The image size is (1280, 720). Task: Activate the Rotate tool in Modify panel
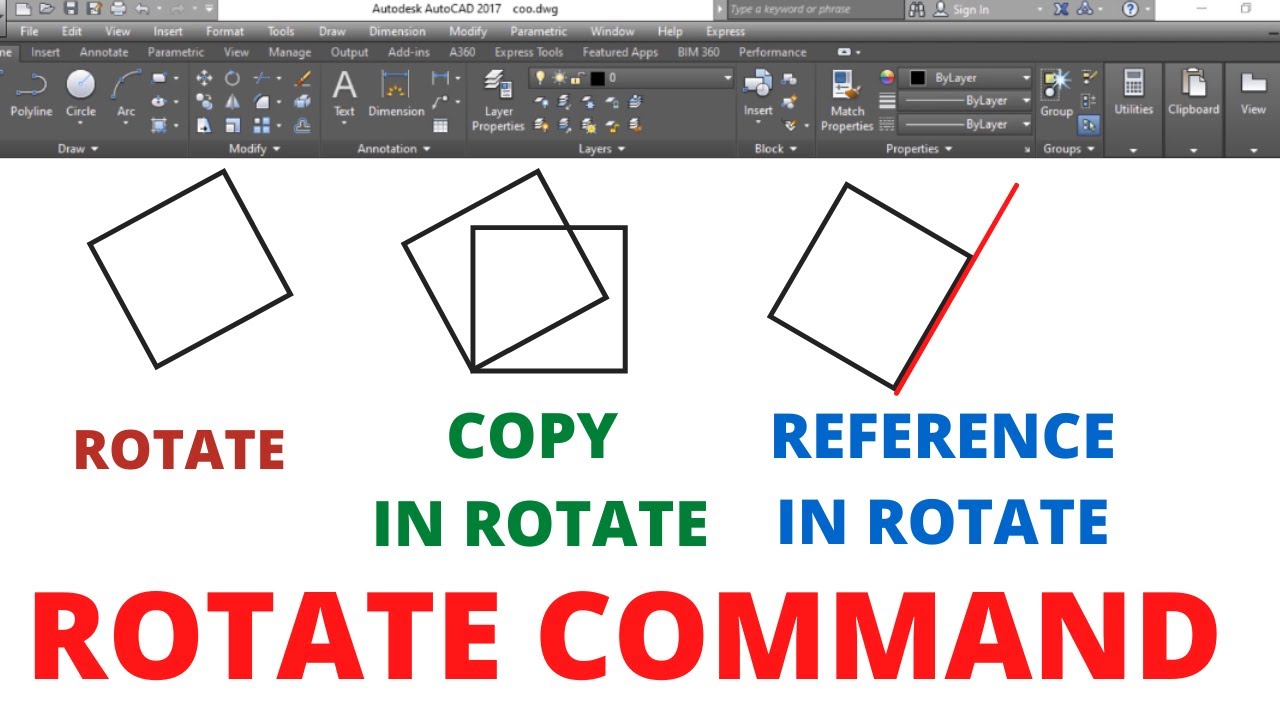(232, 78)
